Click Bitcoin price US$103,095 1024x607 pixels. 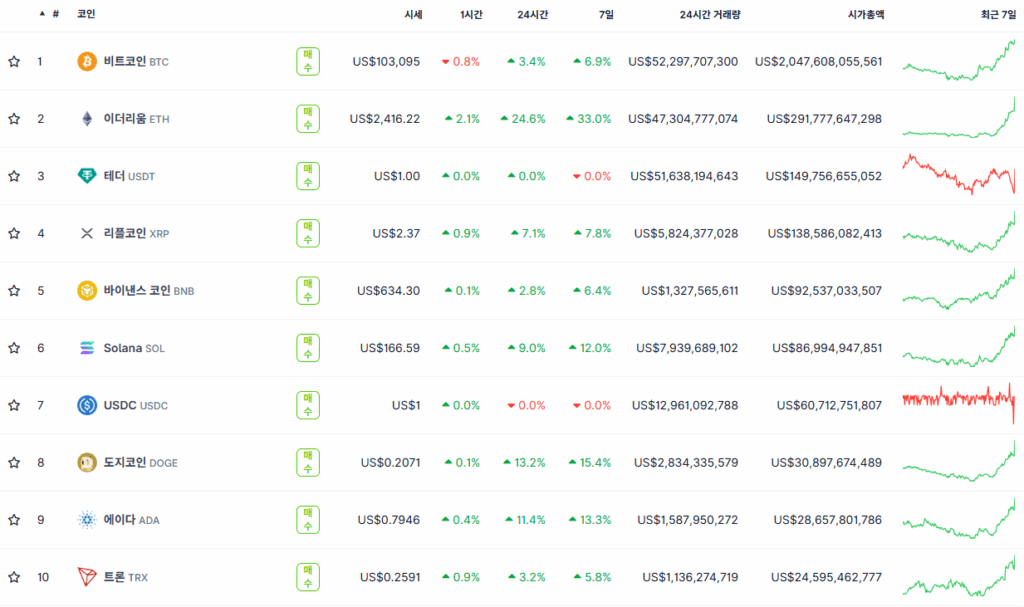[x=386, y=61]
